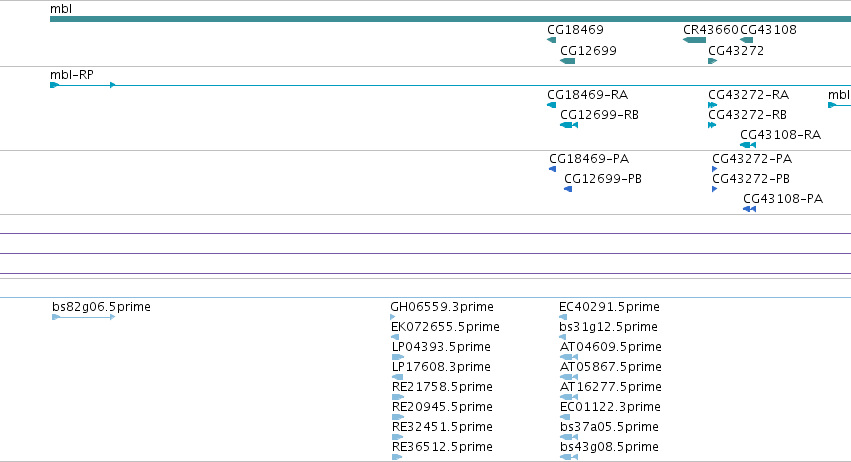Select the bs43g08.5prime EST glyph

(x=569, y=457)
